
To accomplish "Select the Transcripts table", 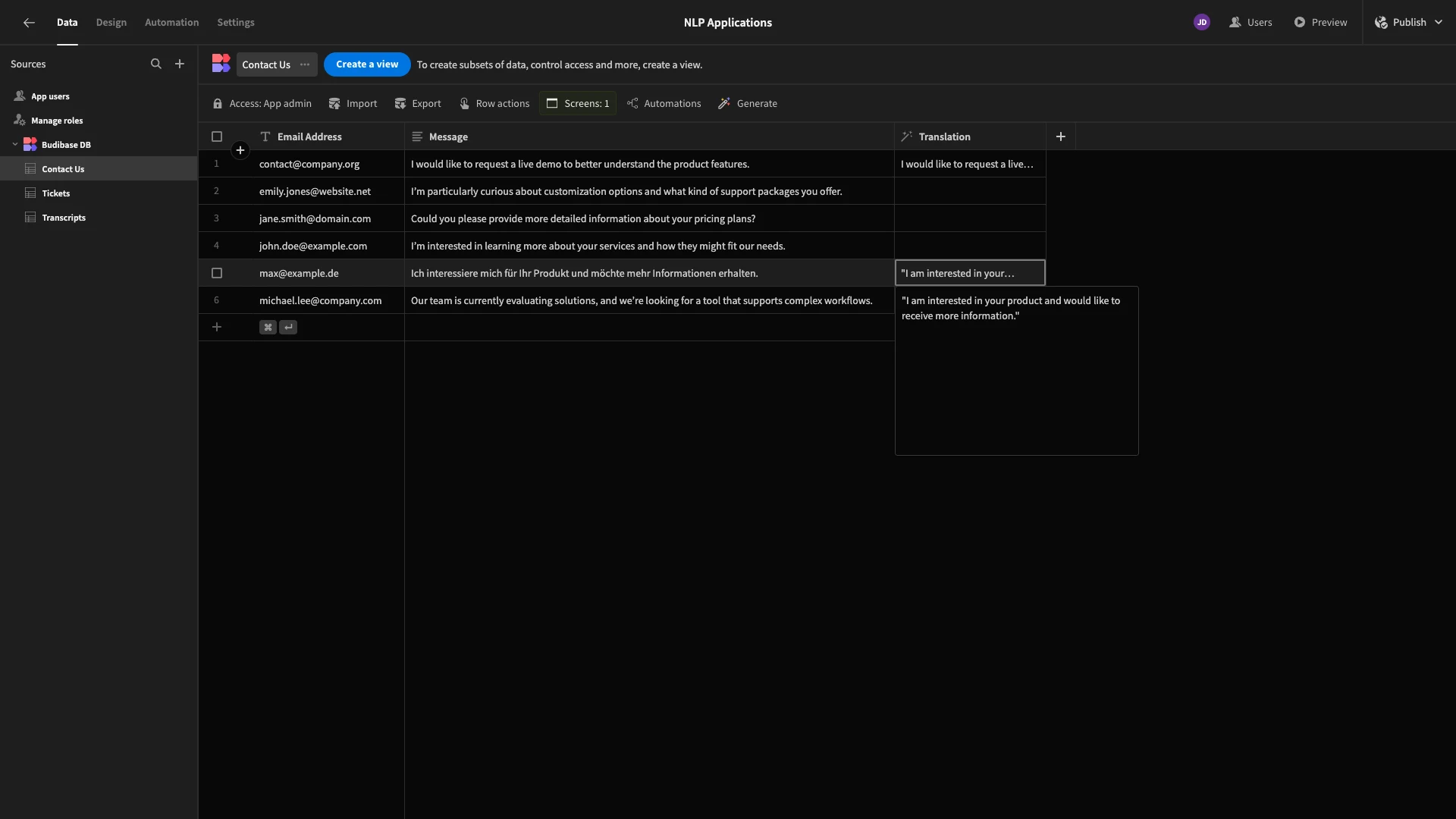I will pos(99,218).
